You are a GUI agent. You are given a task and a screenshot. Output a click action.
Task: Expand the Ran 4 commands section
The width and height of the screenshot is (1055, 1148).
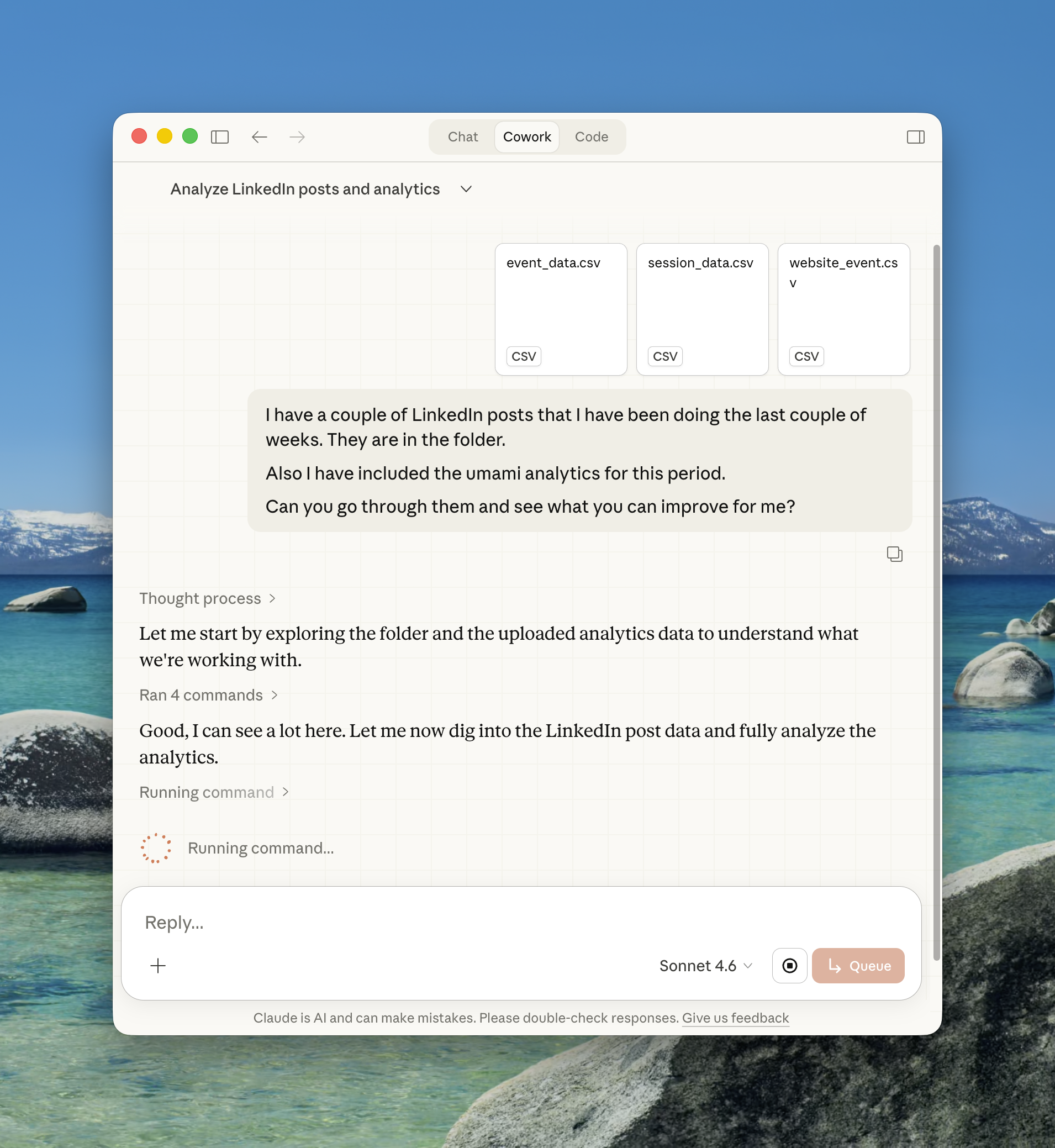pyautogui.click(x=208, y=695)
